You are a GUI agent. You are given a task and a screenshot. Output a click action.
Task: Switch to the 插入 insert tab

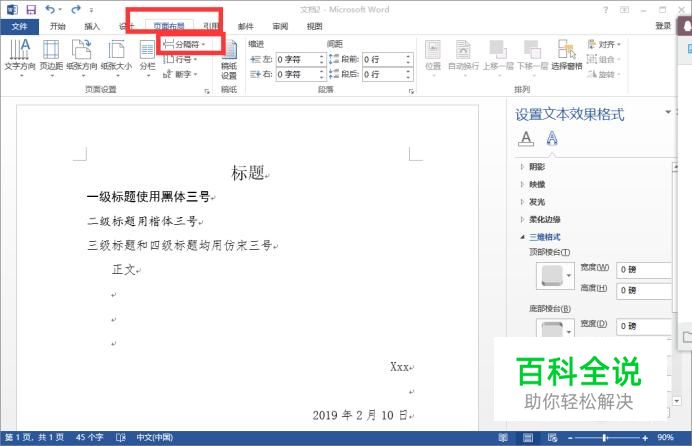(x=92, y=26)
